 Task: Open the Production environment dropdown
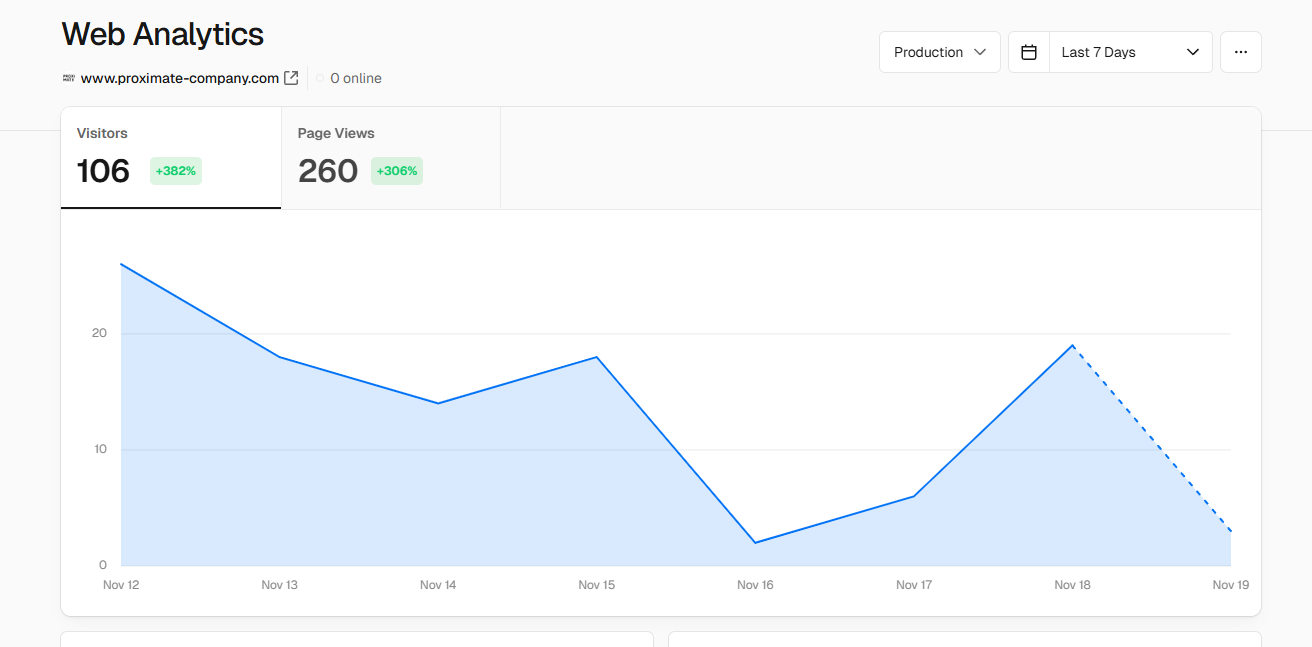click(x=938, y=51)
